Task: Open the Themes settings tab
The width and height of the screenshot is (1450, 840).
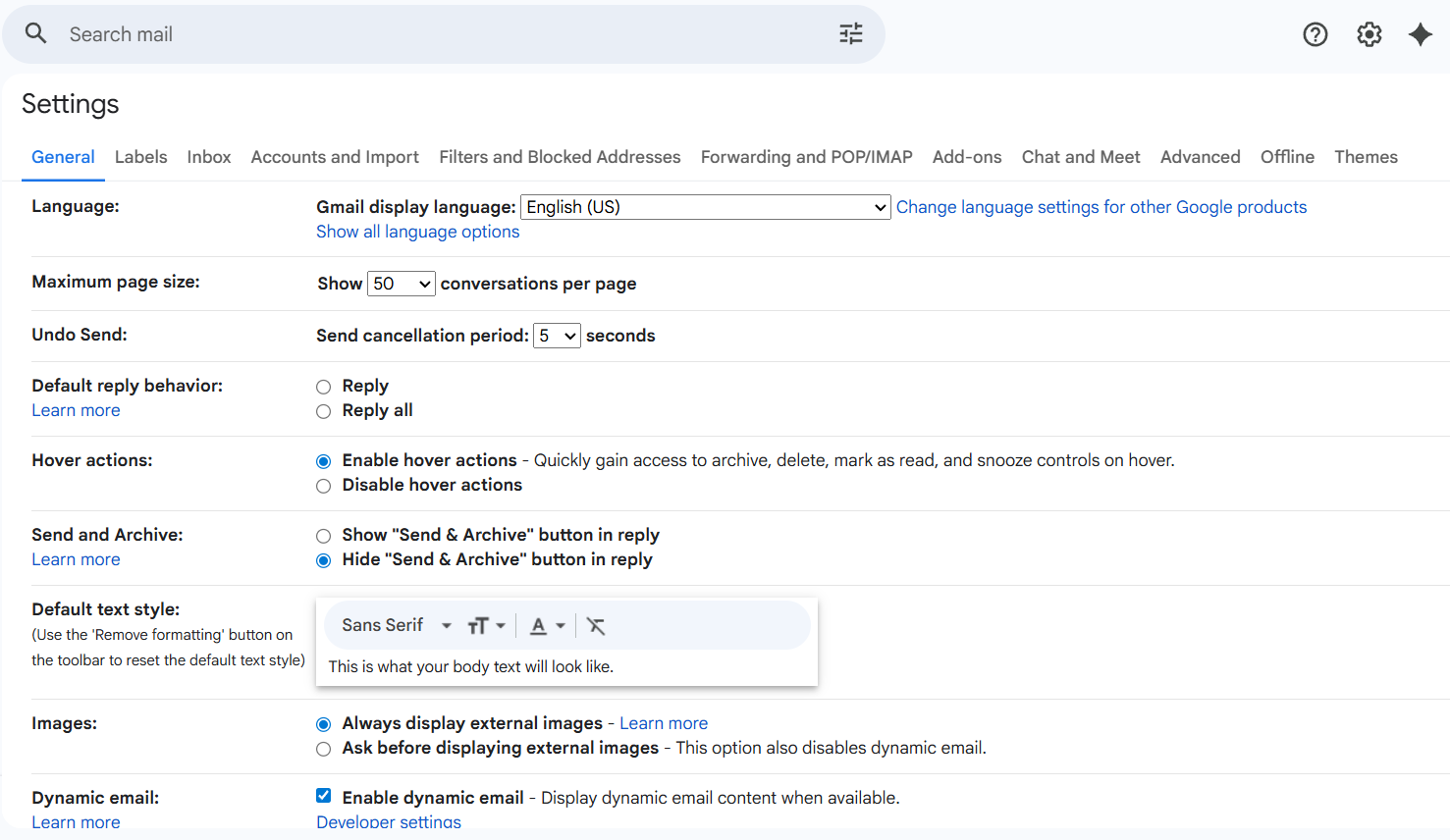Action: coord(1366,157)
